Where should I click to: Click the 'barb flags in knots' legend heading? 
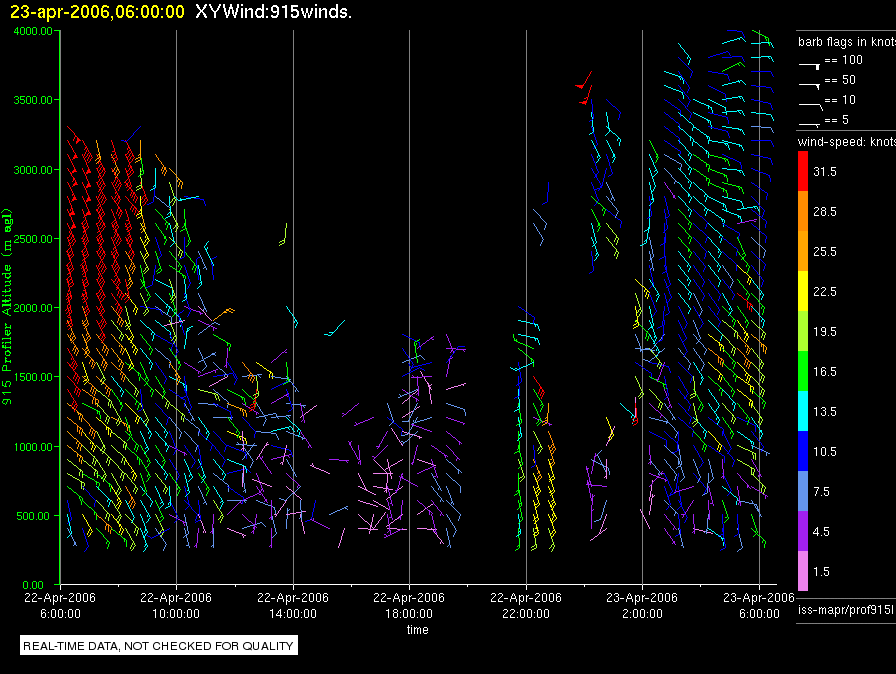(847, 42)
